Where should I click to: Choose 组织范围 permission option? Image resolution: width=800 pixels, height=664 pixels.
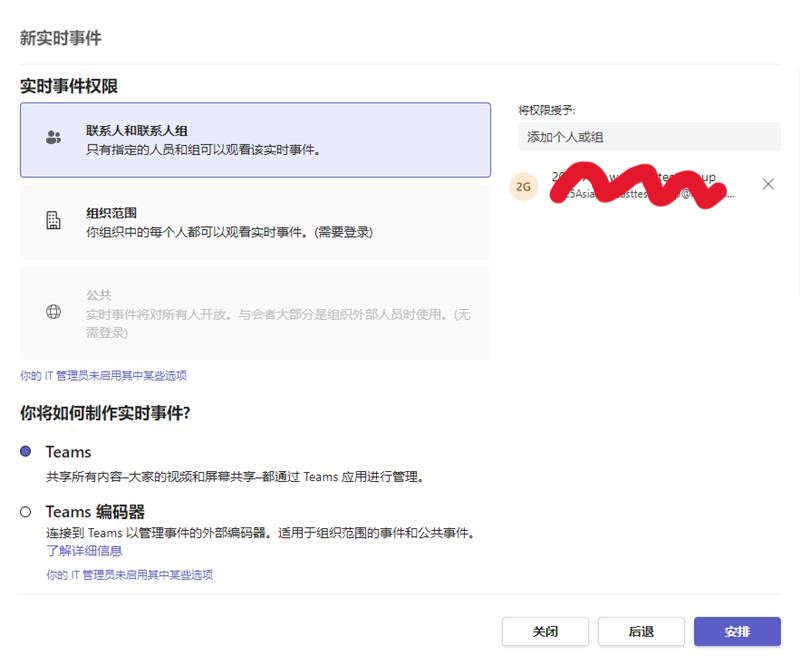pos(255,223)
